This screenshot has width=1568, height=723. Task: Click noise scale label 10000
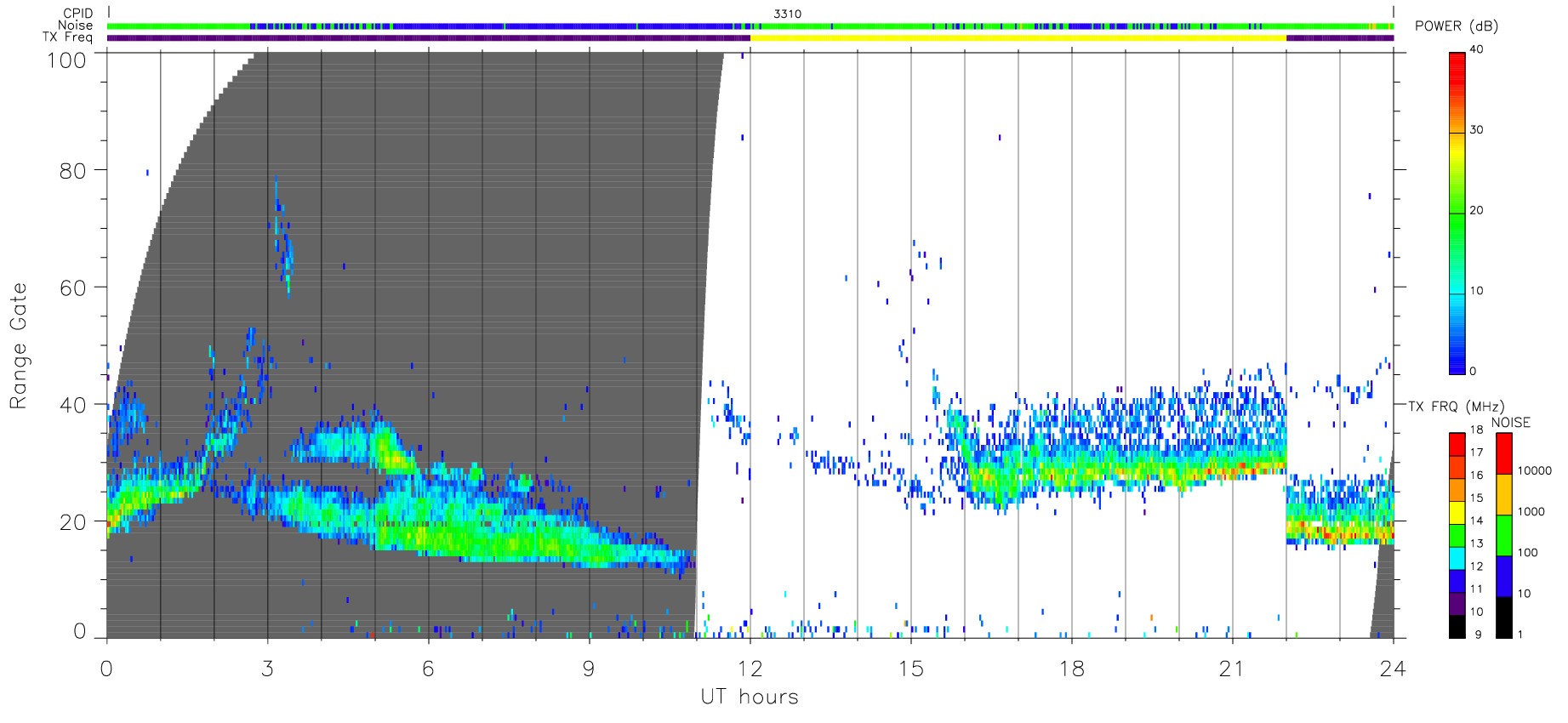point(1535,471)
